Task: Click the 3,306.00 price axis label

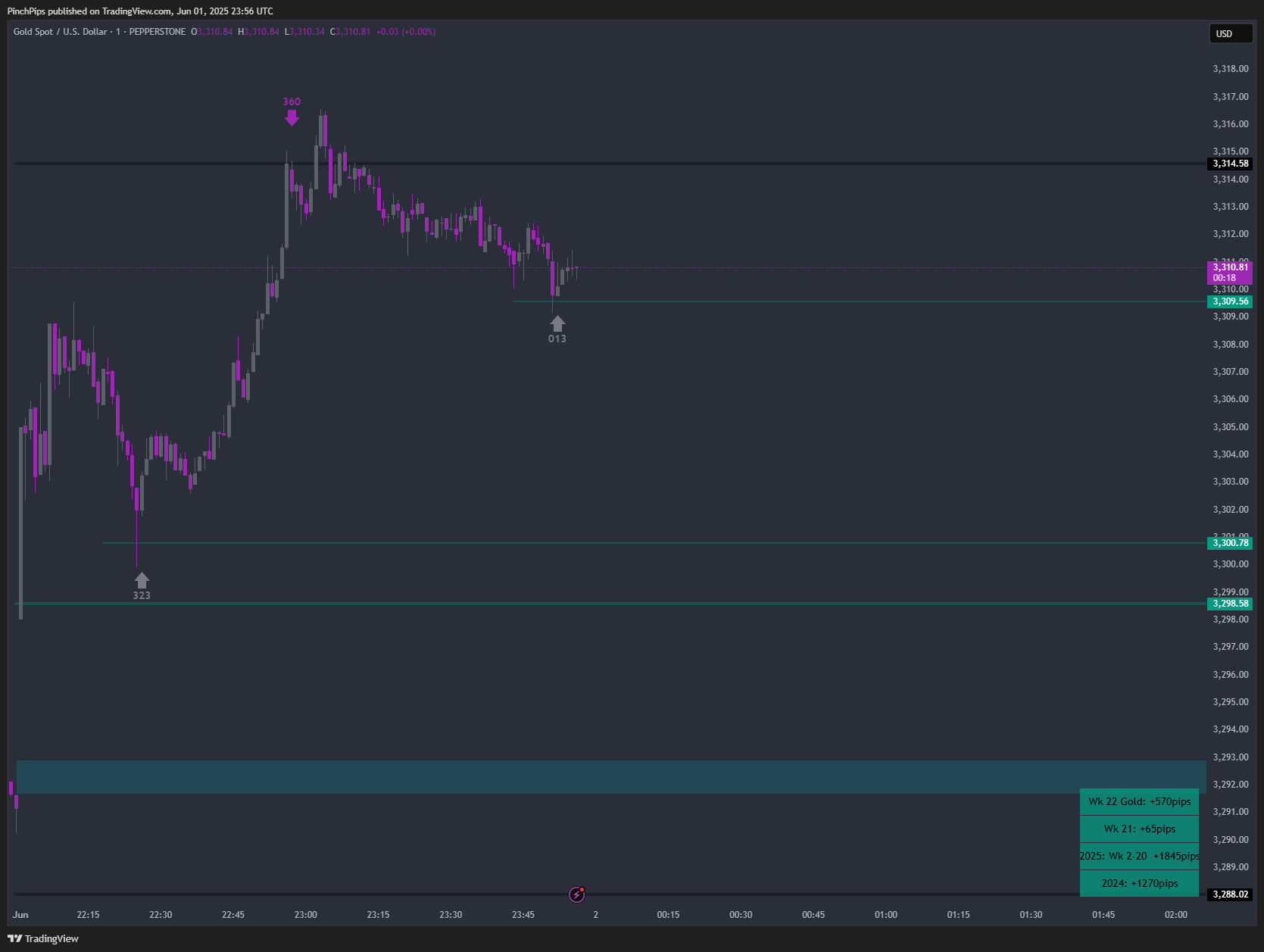Action: coord(1231,399)
